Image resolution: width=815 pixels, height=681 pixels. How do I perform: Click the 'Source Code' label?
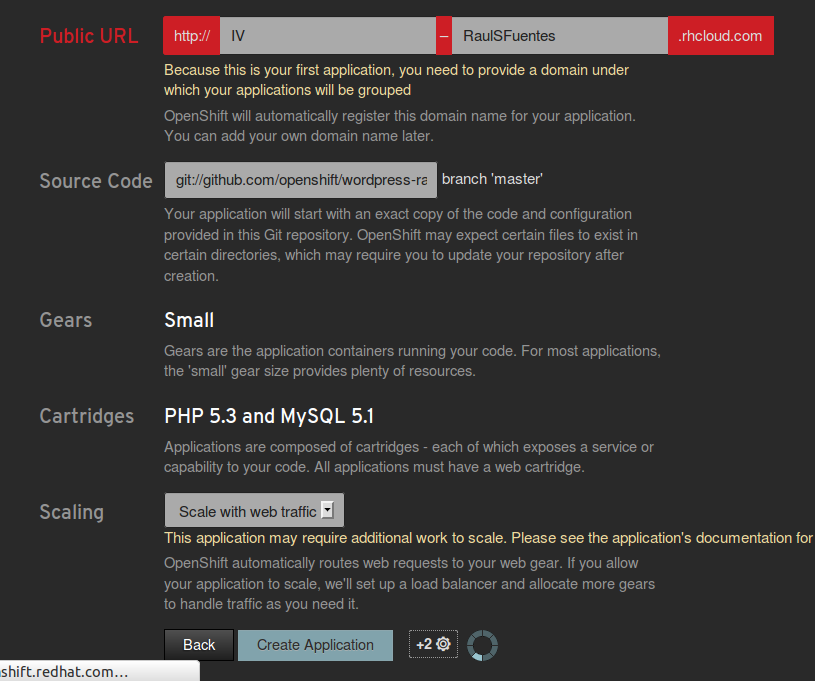point(96,181)
